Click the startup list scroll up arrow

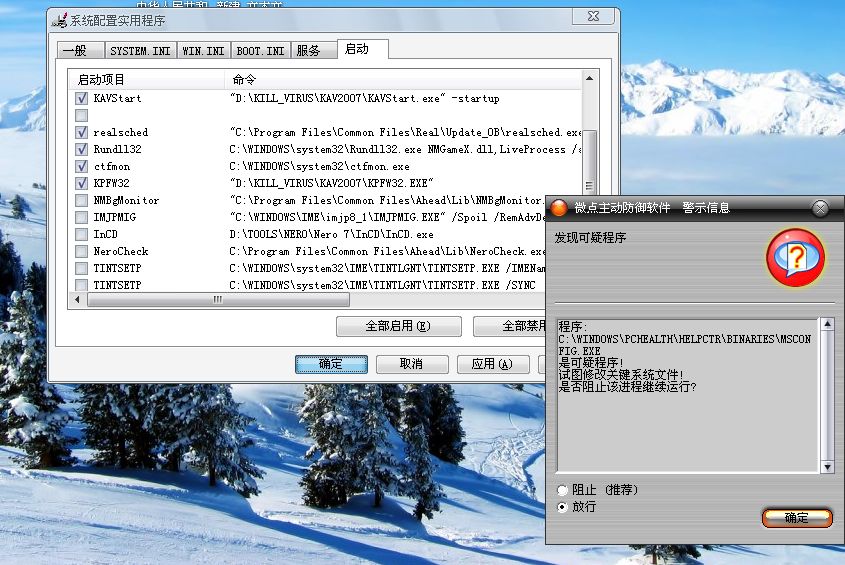(590, 78)
